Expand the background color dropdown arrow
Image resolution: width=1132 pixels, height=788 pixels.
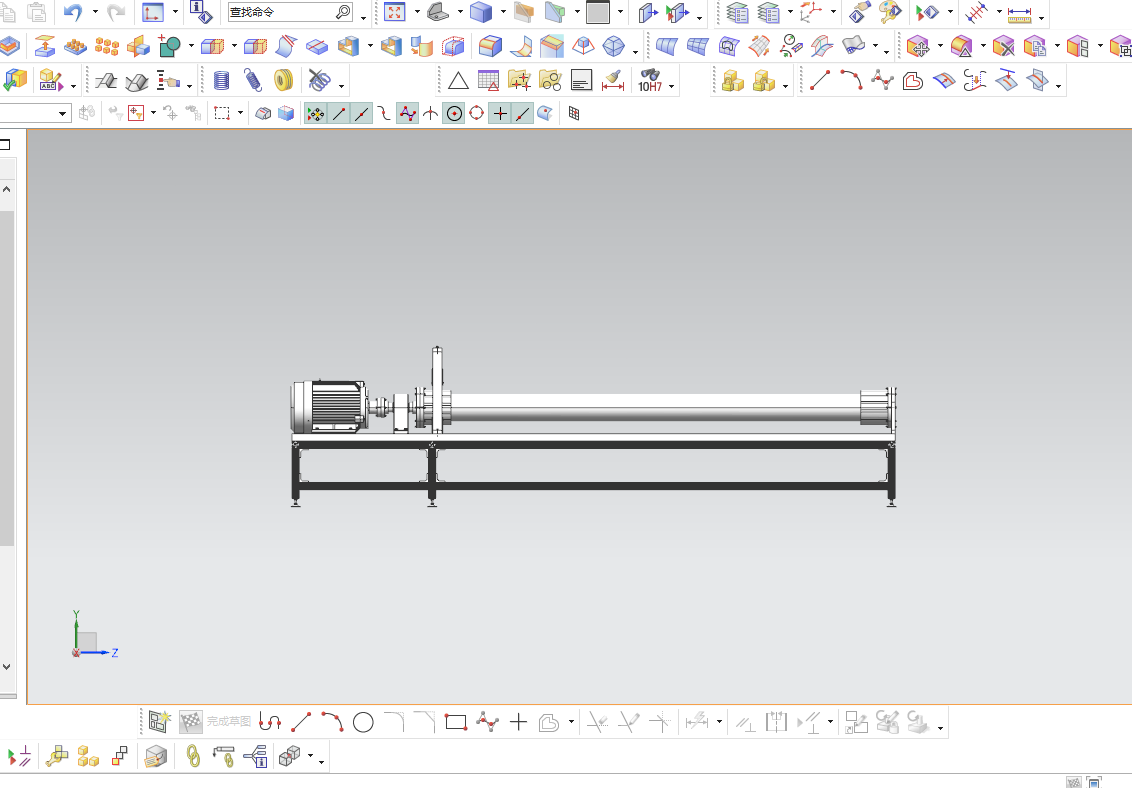click(620, 12)
